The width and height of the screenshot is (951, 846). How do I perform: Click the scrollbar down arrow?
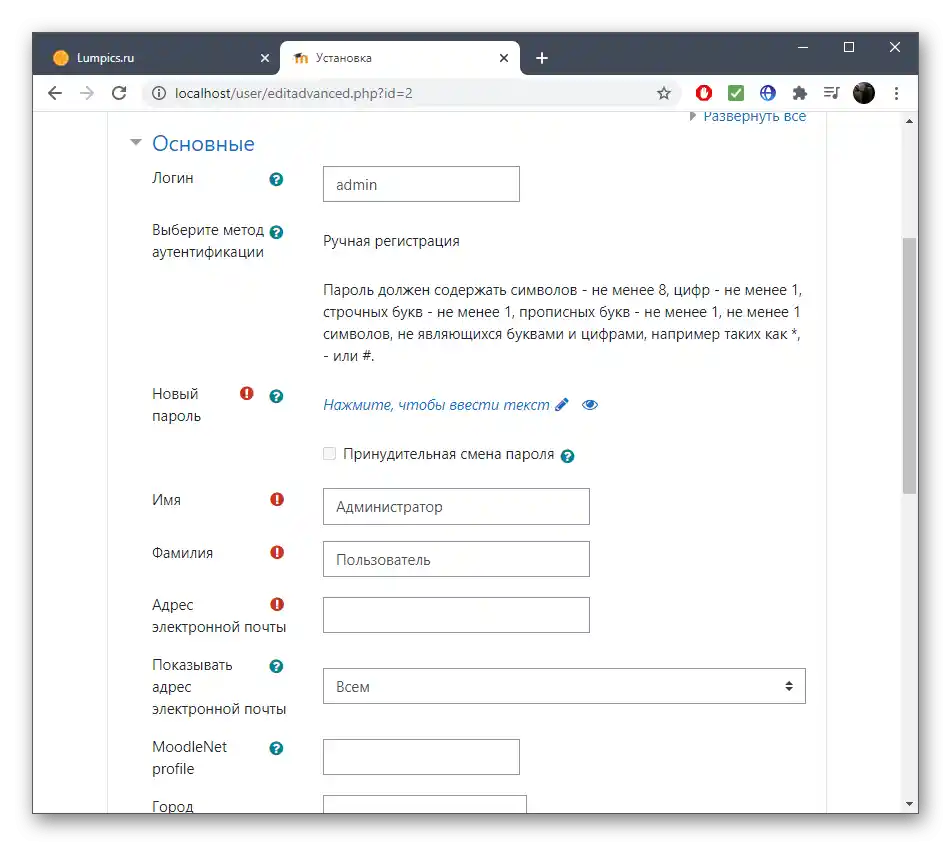pos(909,804)
